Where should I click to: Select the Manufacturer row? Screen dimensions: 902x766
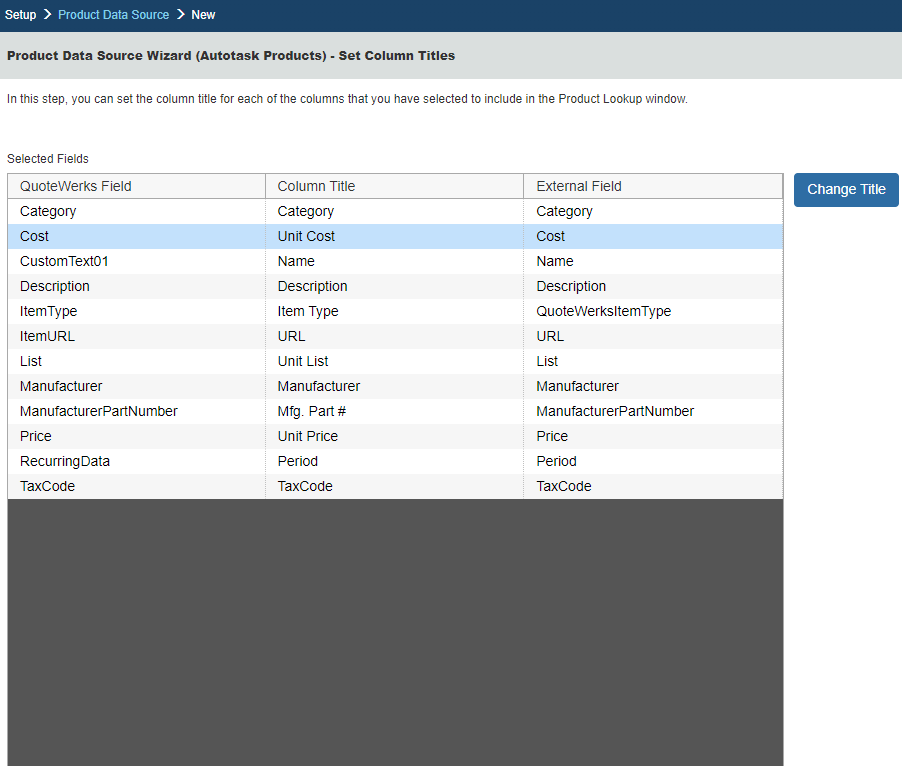61,387
